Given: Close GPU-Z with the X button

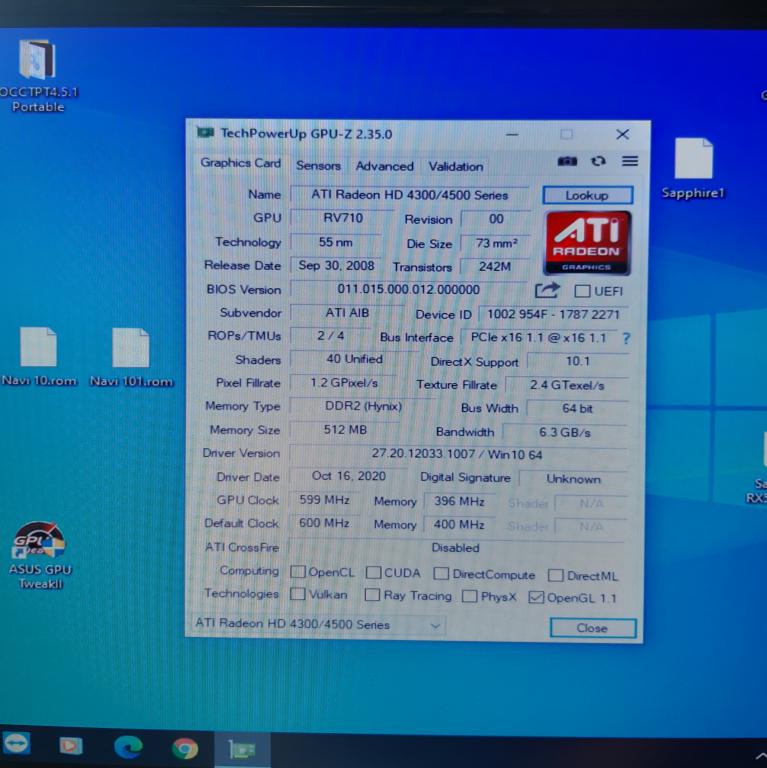Looking at the screenshot, I should 623,134.
